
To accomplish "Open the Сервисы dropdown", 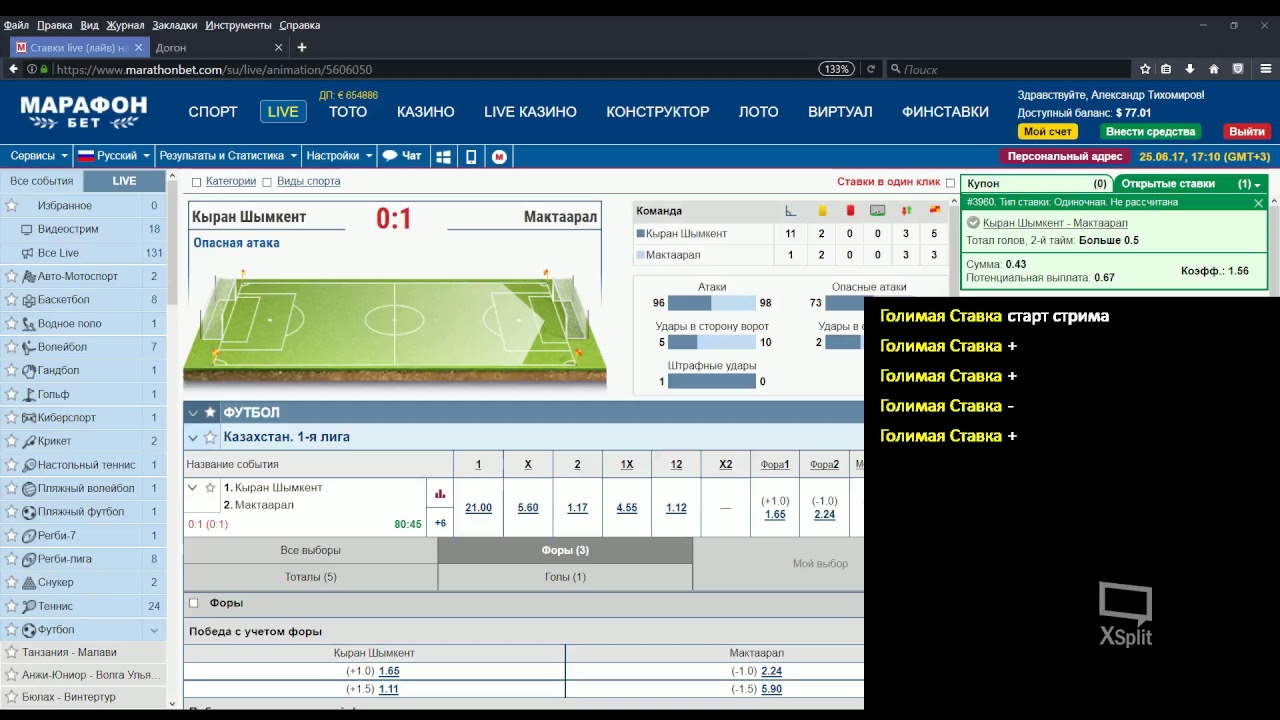I will pos(38,156).
